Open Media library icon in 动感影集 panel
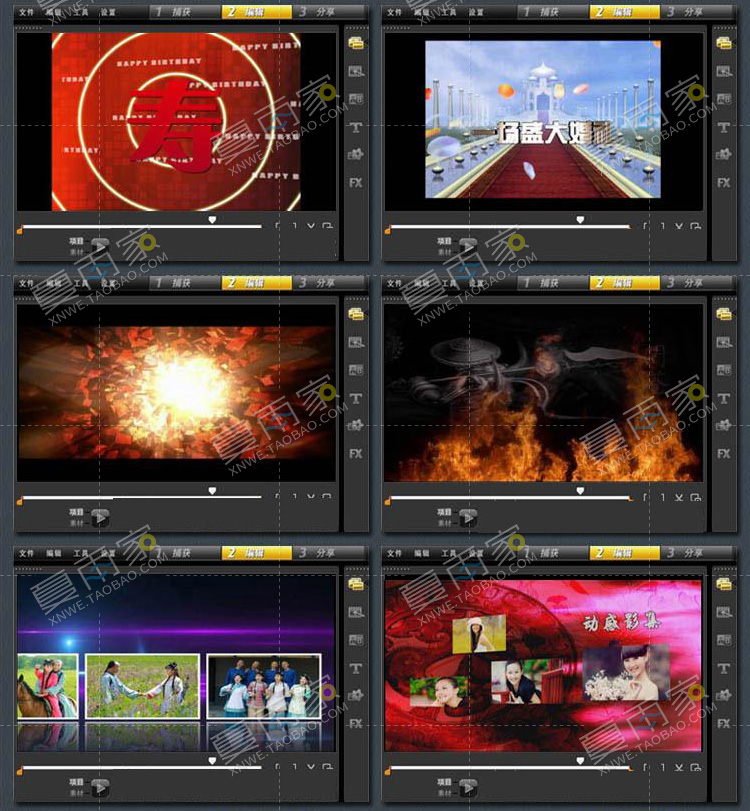The height and width of the screenshot is (811, 750). tap(724, 584)
